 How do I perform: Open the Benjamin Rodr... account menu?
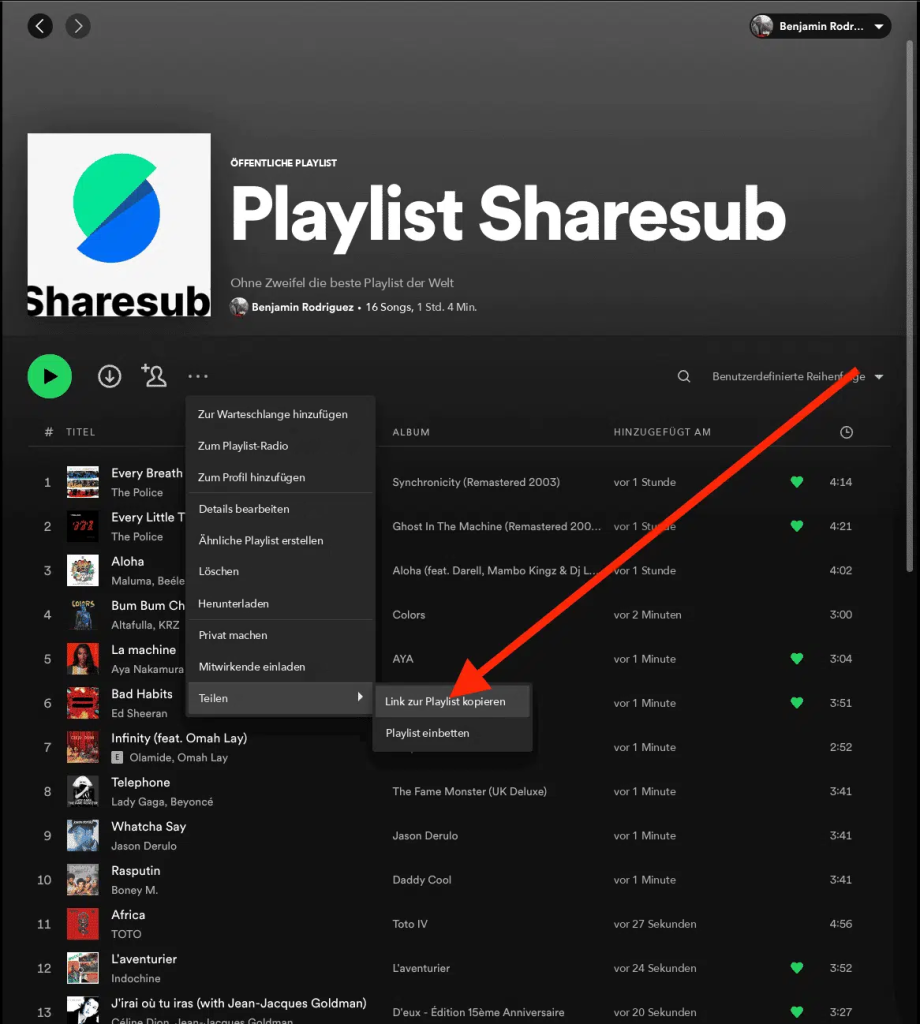coord(820,26)
